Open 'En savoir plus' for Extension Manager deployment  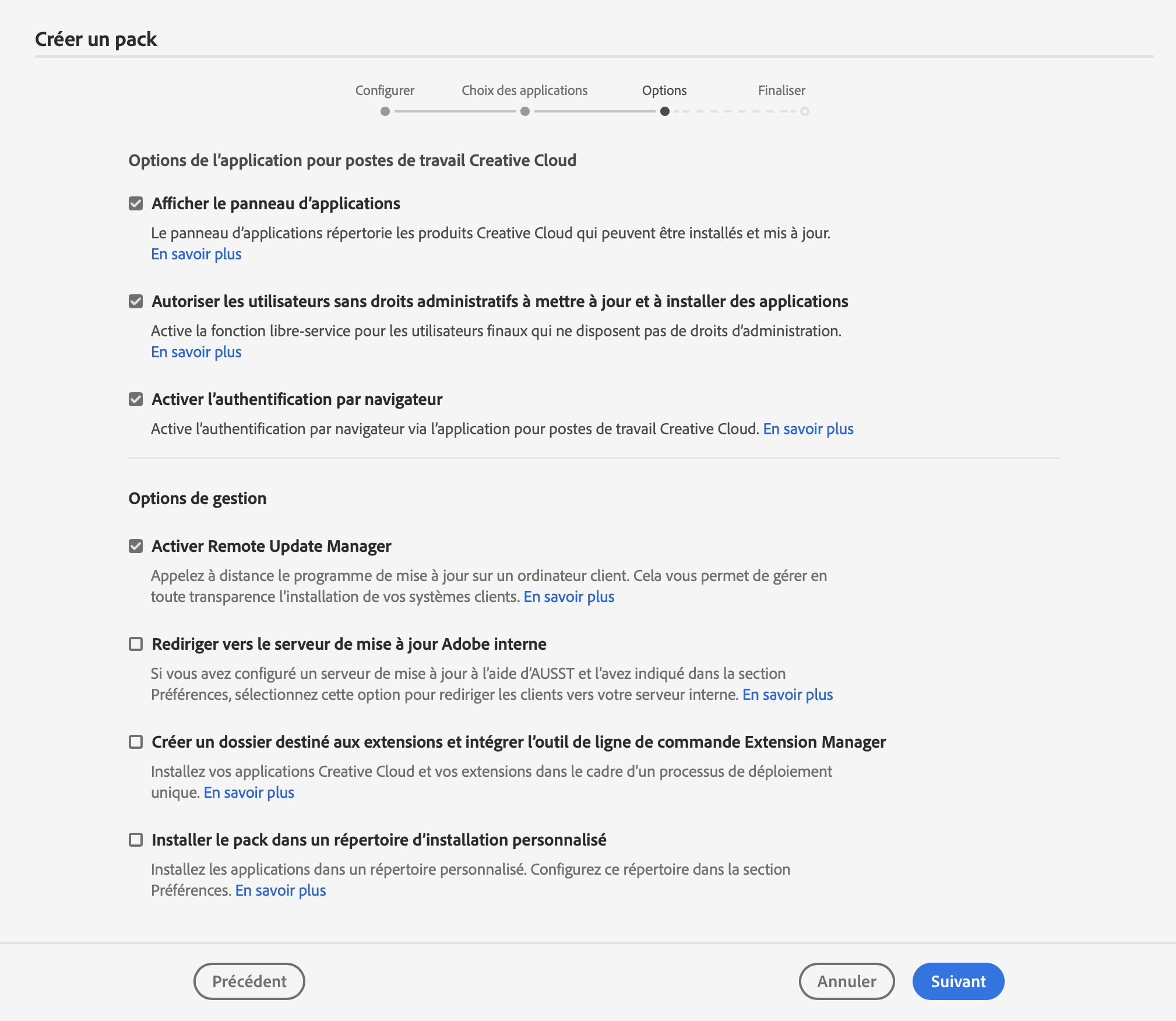249,793
